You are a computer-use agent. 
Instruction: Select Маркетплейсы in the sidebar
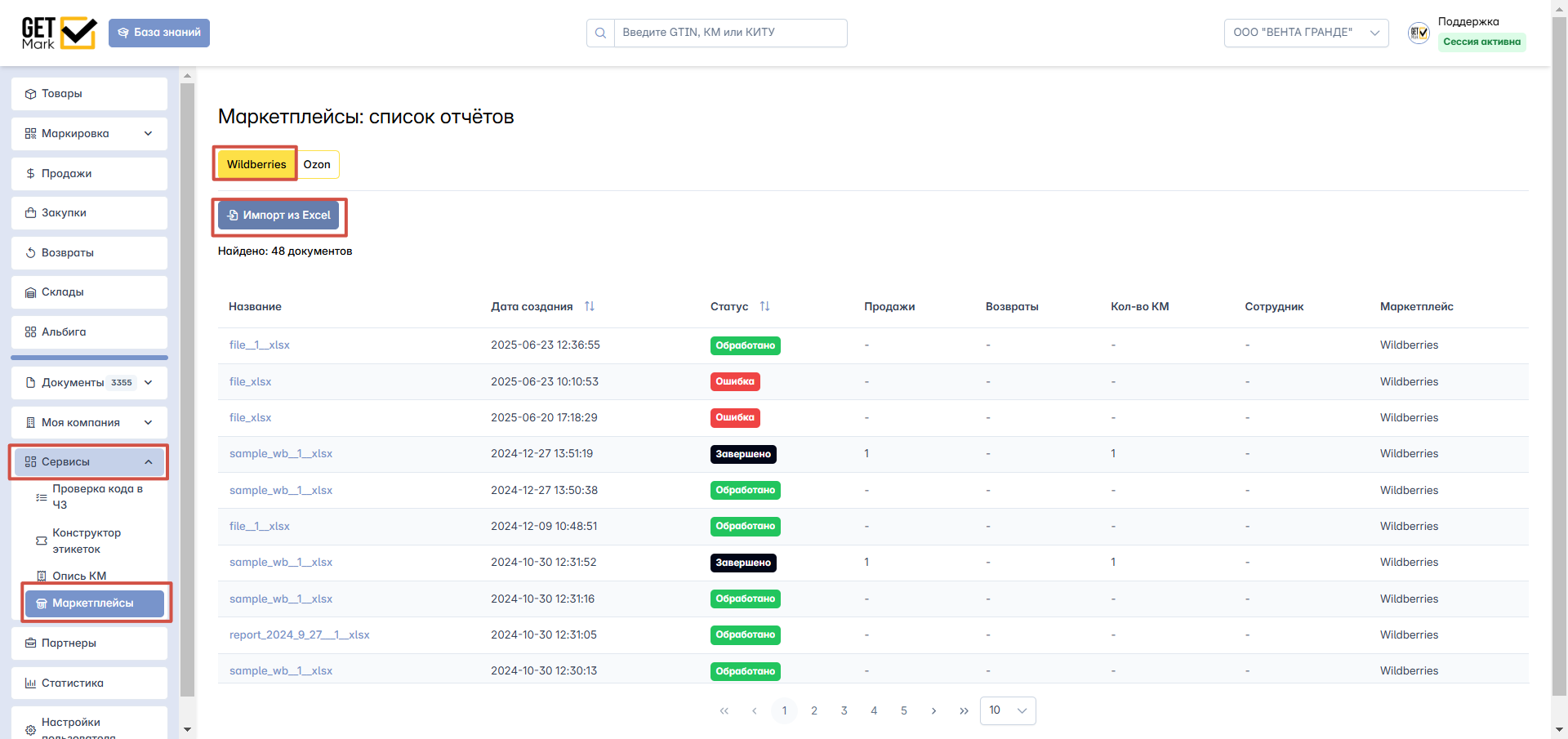(x=95, y=603)
